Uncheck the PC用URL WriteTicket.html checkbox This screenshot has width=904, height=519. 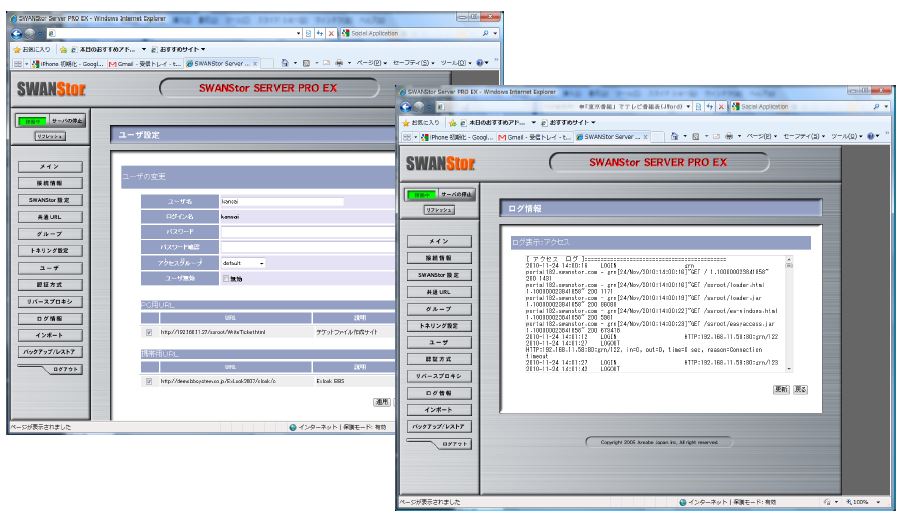[x=149, y=331]
